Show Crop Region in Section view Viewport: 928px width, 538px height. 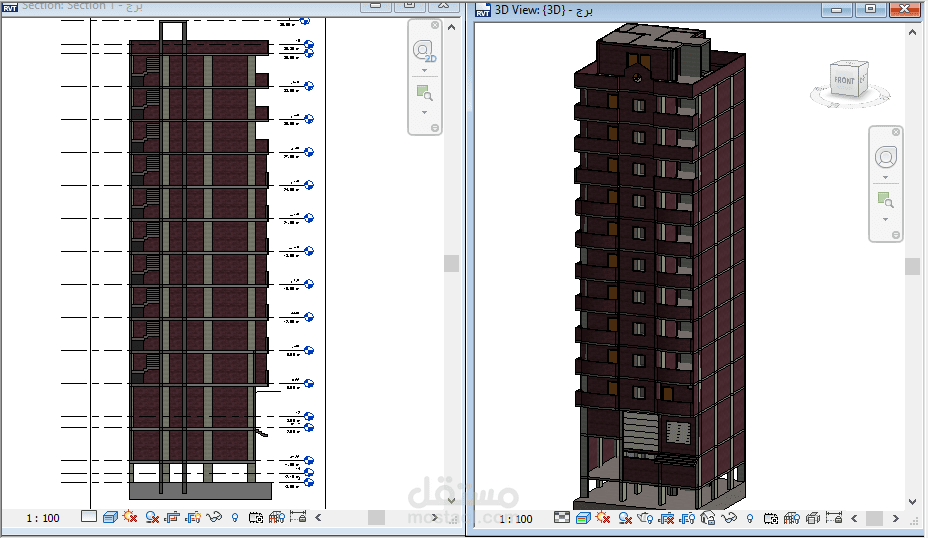coord(193,517)
